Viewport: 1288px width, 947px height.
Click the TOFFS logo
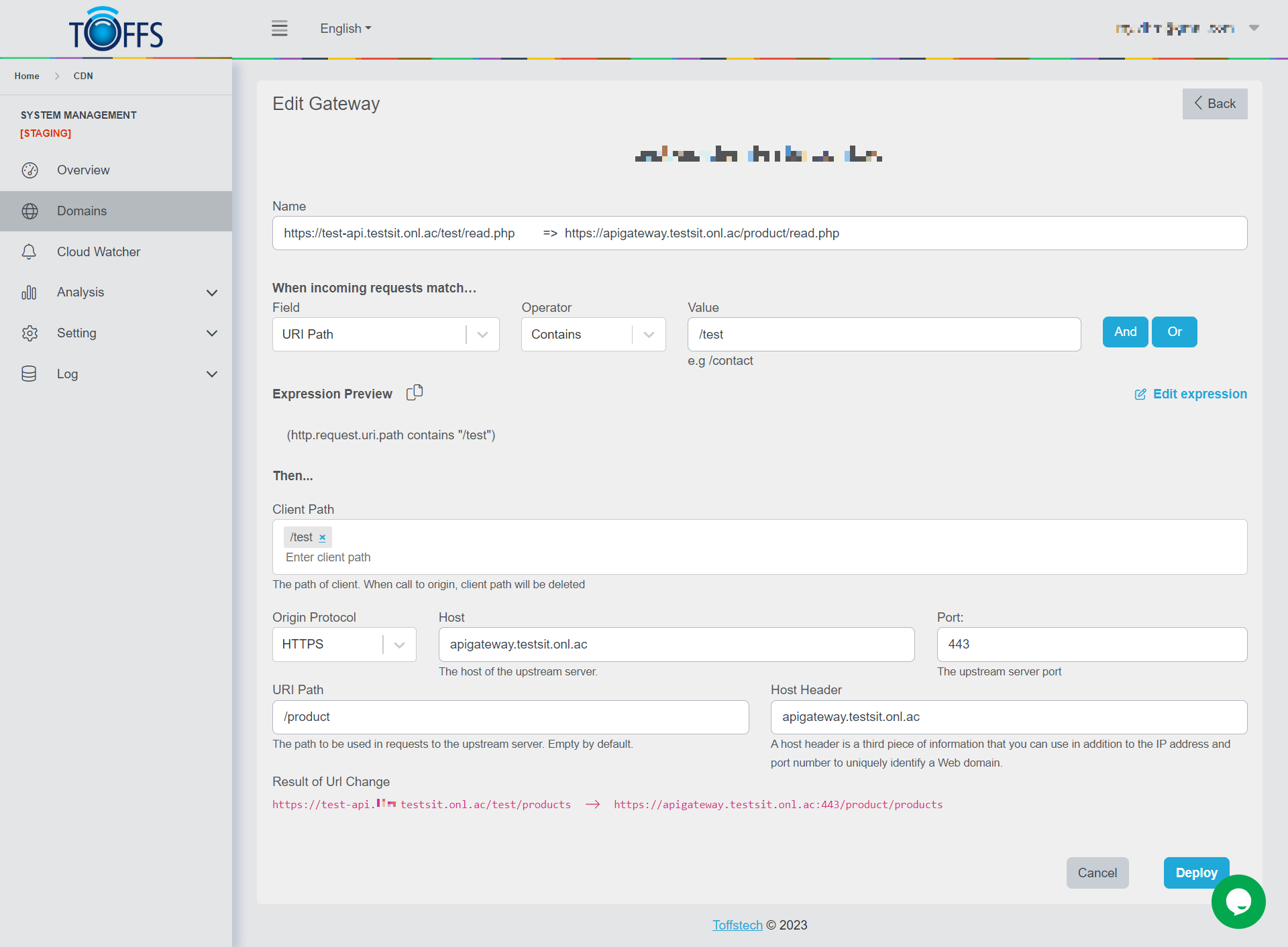pyautogui.click(x=116, y=30)
